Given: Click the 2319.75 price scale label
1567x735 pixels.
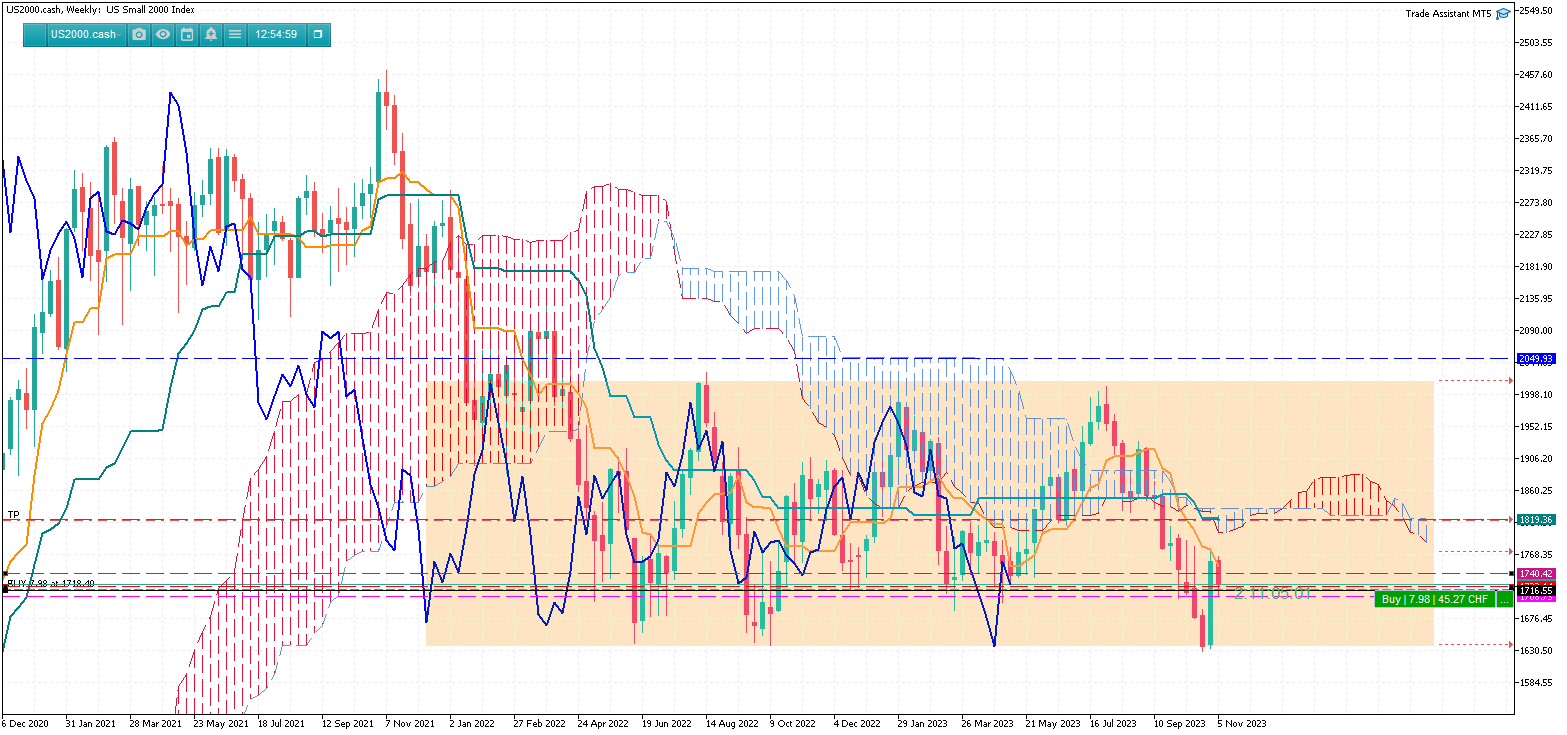Looking at the screenshot, I should pyautogui.click(x=1536, y=171).
